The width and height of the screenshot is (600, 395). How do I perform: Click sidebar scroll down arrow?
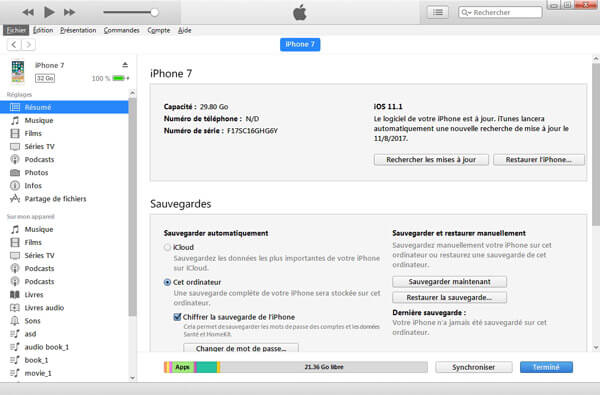[132, 378]
